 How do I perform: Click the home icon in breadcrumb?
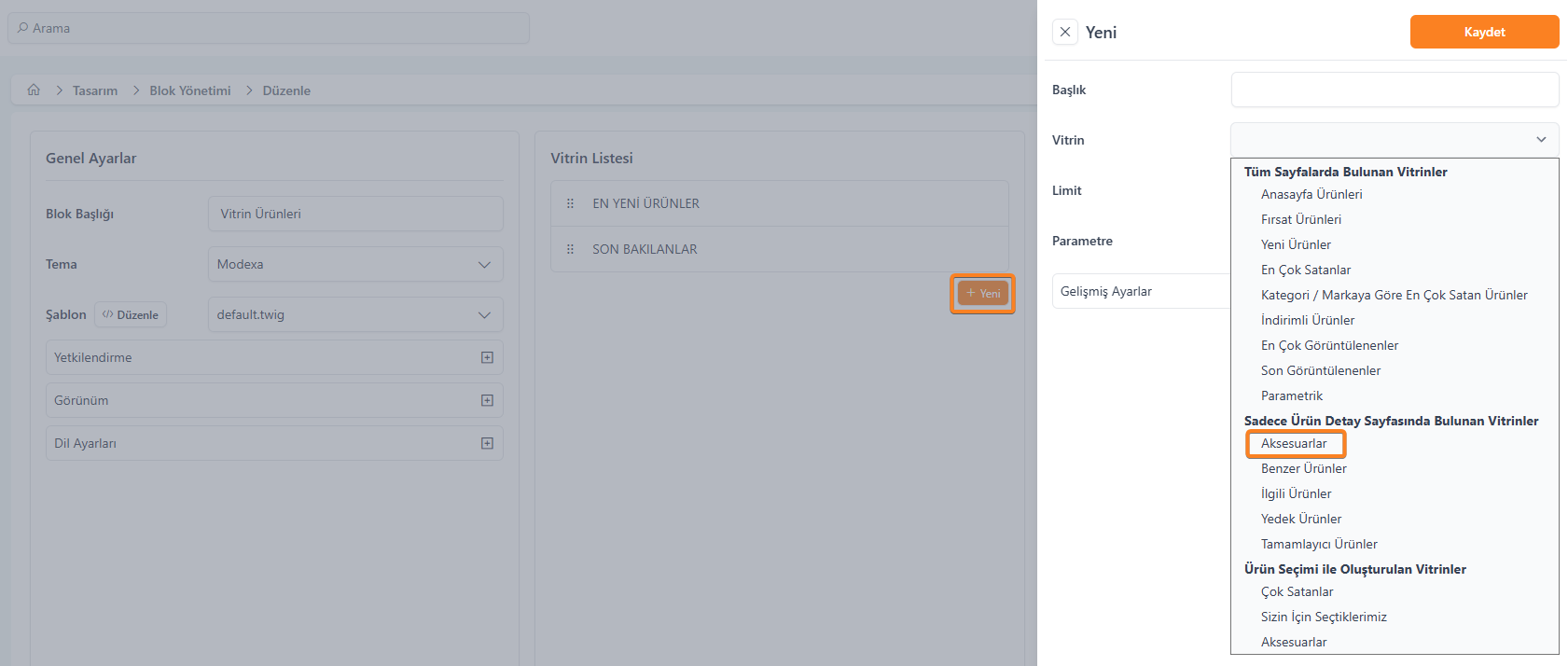pos(34,90)
